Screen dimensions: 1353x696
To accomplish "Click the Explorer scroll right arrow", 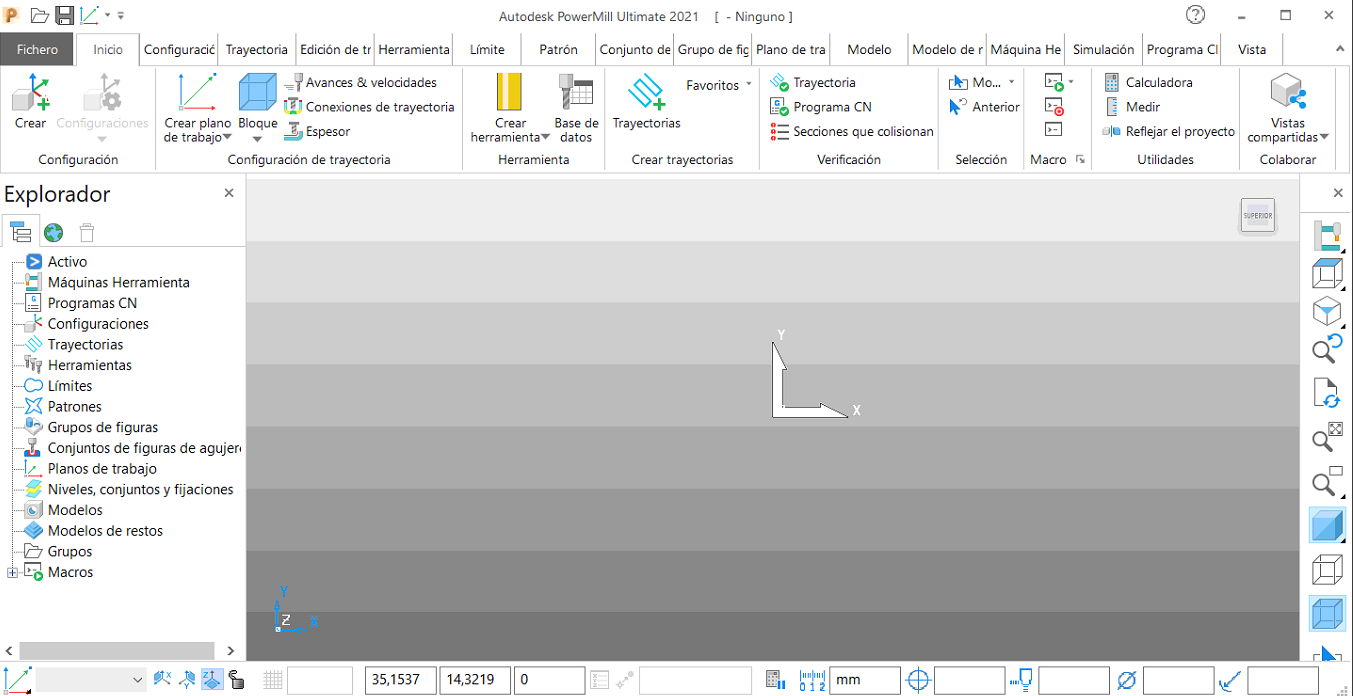I will tap(230, 651).
